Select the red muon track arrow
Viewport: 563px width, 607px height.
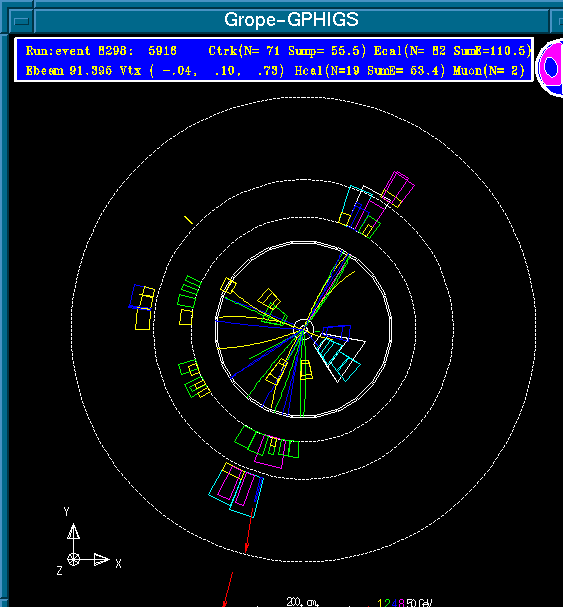coord(249,532)
